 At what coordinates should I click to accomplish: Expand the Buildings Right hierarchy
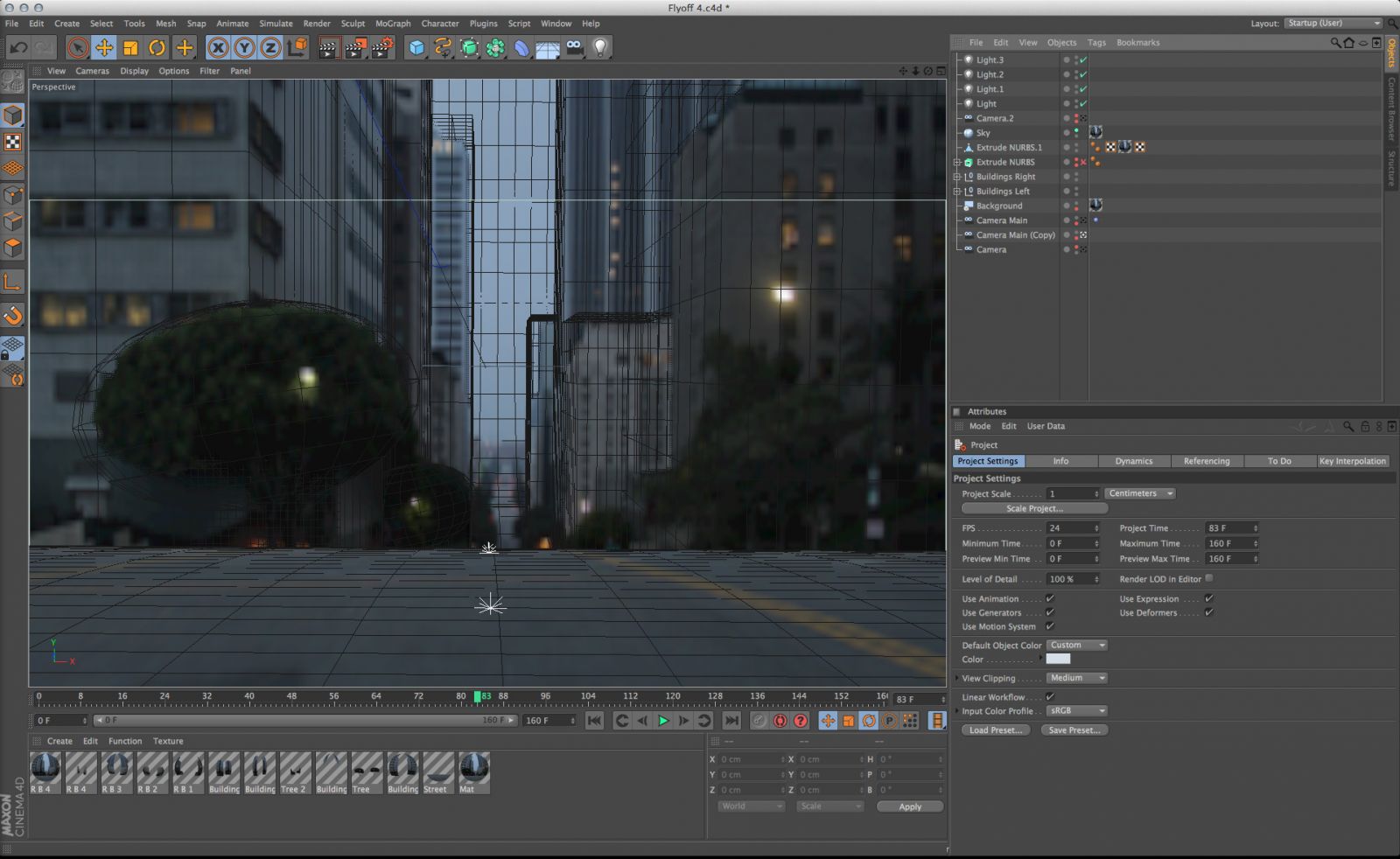click(x=957, y=176)
